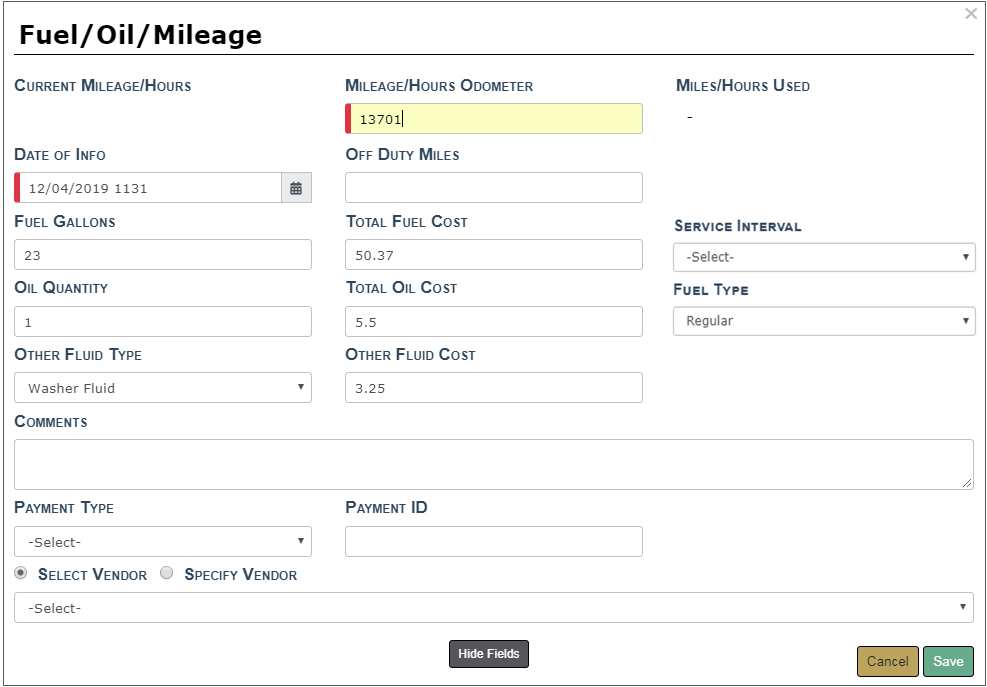Click into the Off Duty Miles field

click(494, 188)
